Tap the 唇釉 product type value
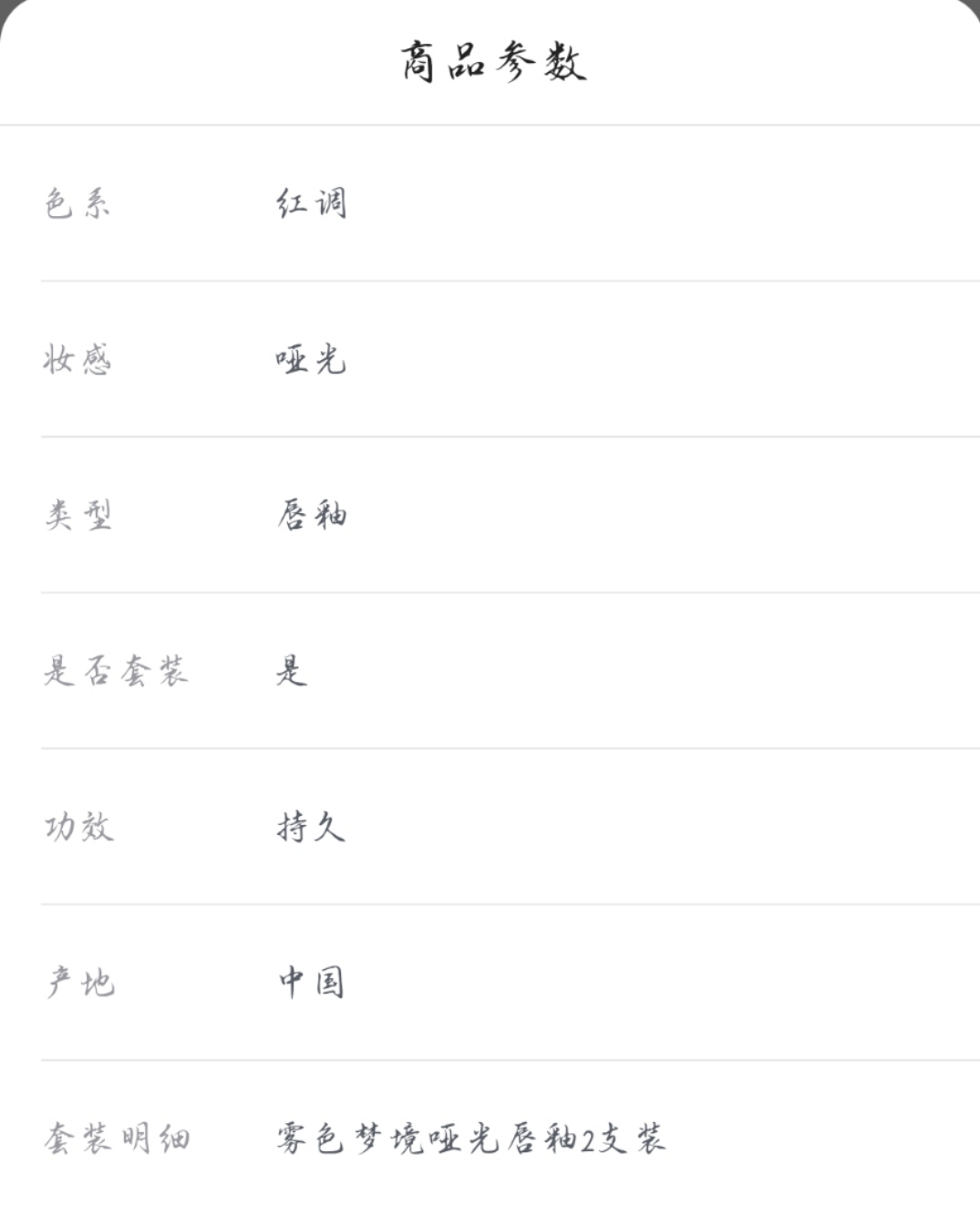Screen dimensions: 980x1205 pyautogui.click(x=312, y=515)
